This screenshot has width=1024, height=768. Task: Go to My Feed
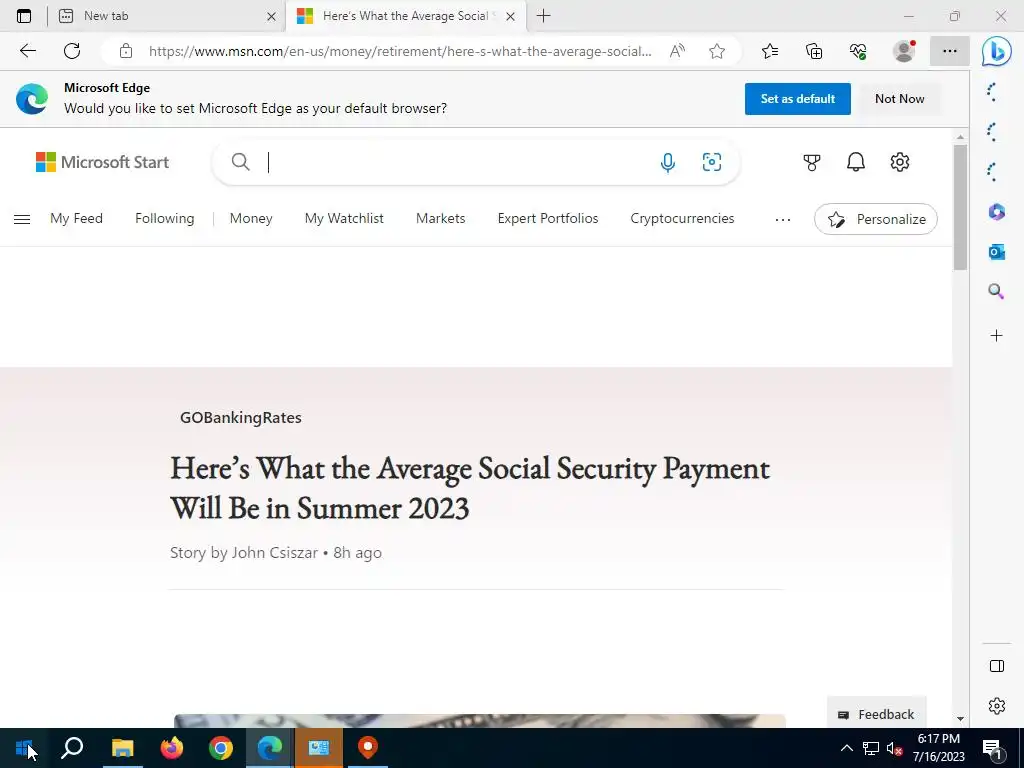click(76, 218)
